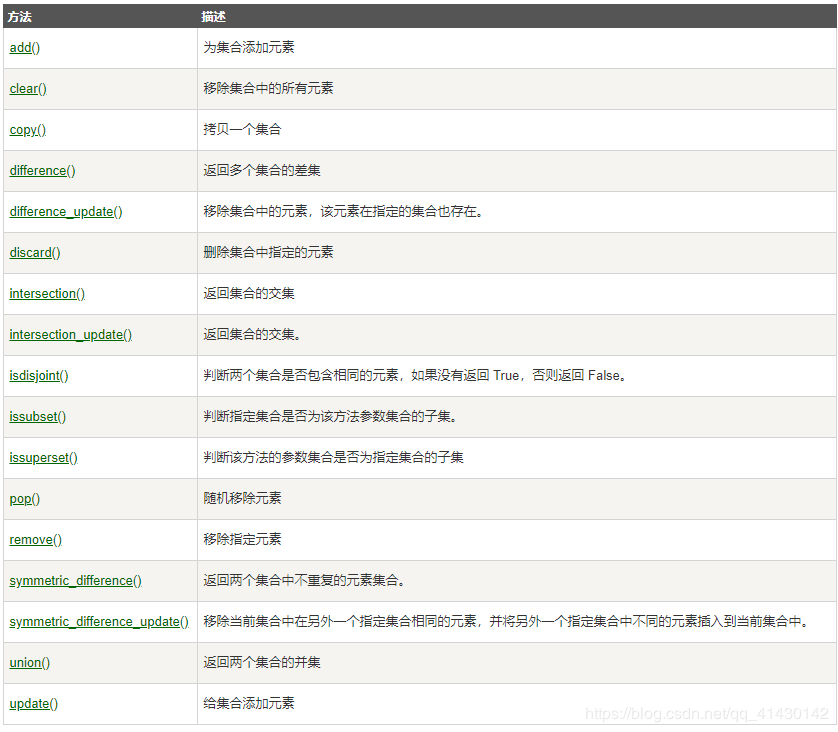Select the '描述' column header
This screenshot has height=732, width=838.
click(x=213, y=17)
